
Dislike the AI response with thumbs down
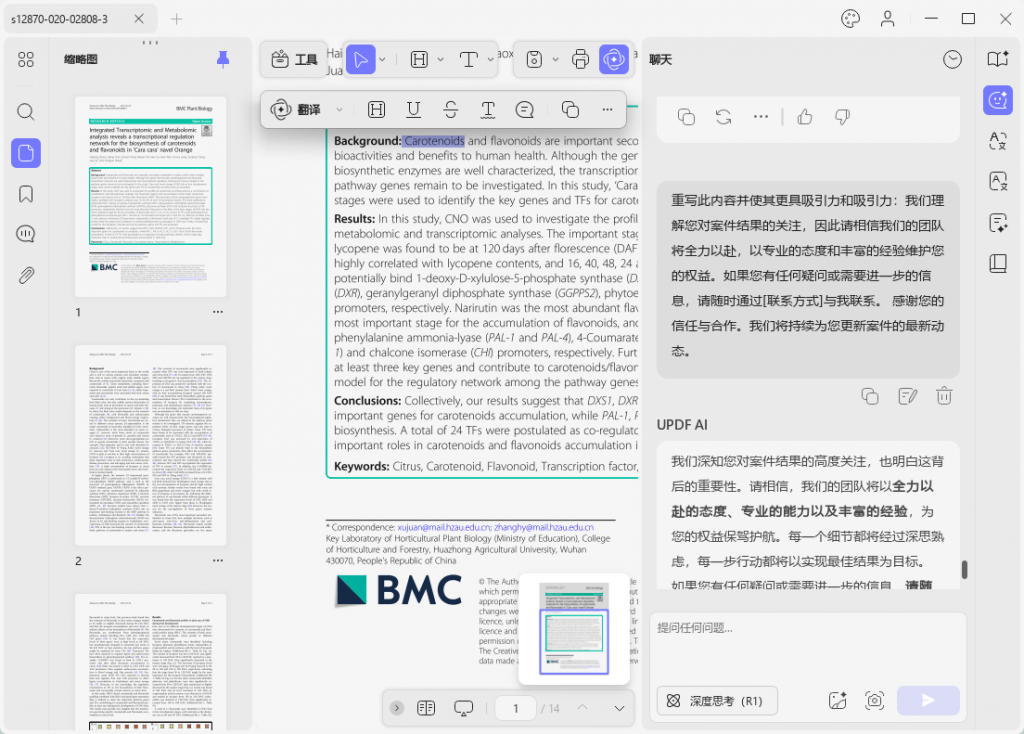point(842,117)
